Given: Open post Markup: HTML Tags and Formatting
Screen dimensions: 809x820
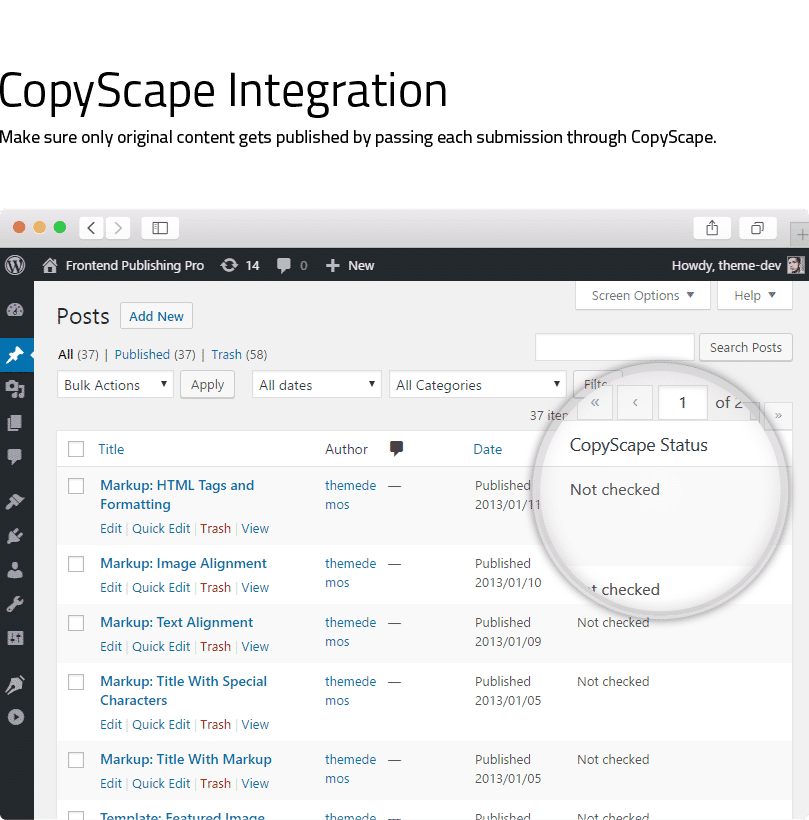Looking at the screenshot, I should click(177, 495).
